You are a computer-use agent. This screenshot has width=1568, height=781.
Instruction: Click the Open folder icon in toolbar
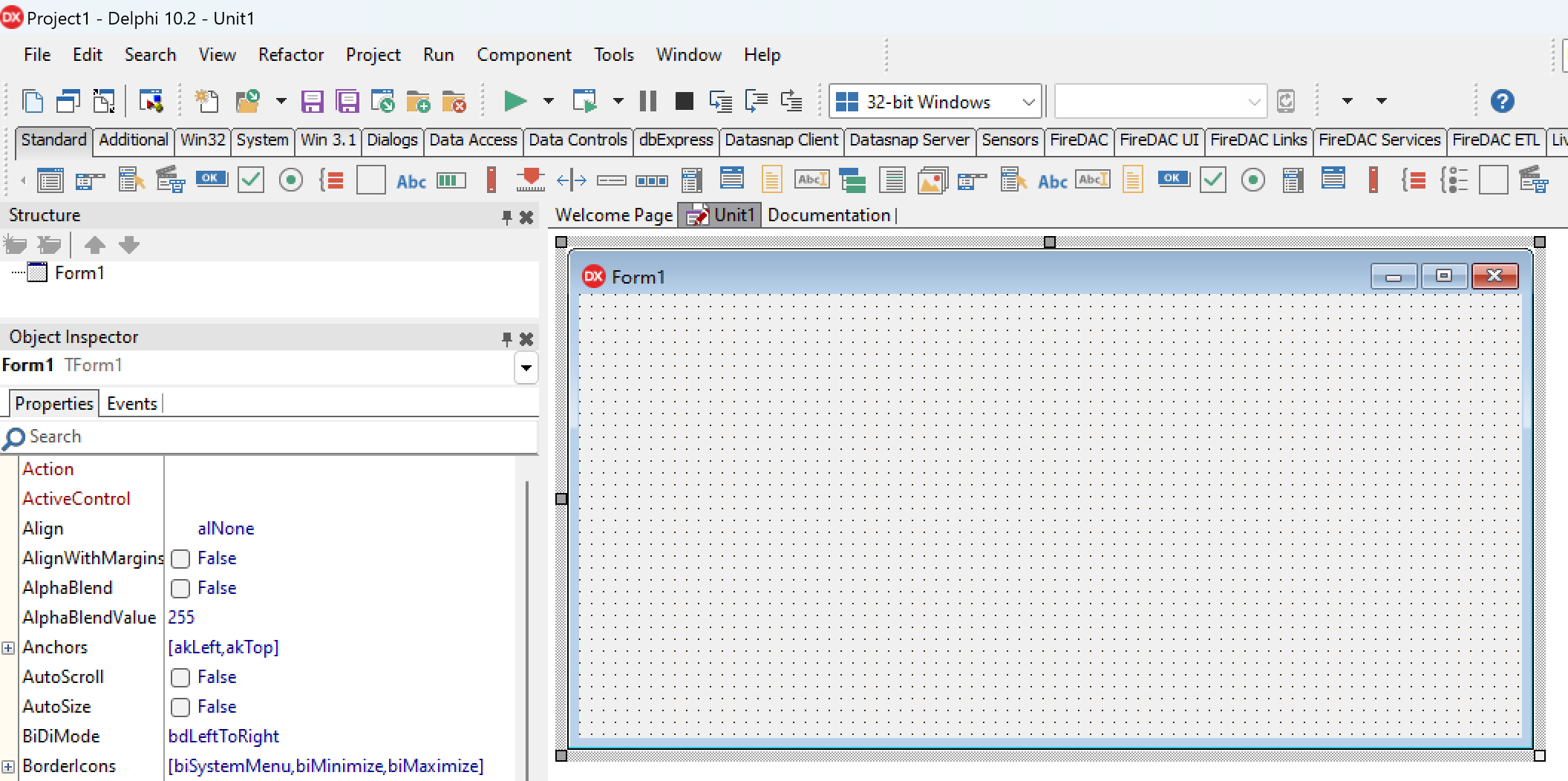pyautogui.click(x=247, y=101)
